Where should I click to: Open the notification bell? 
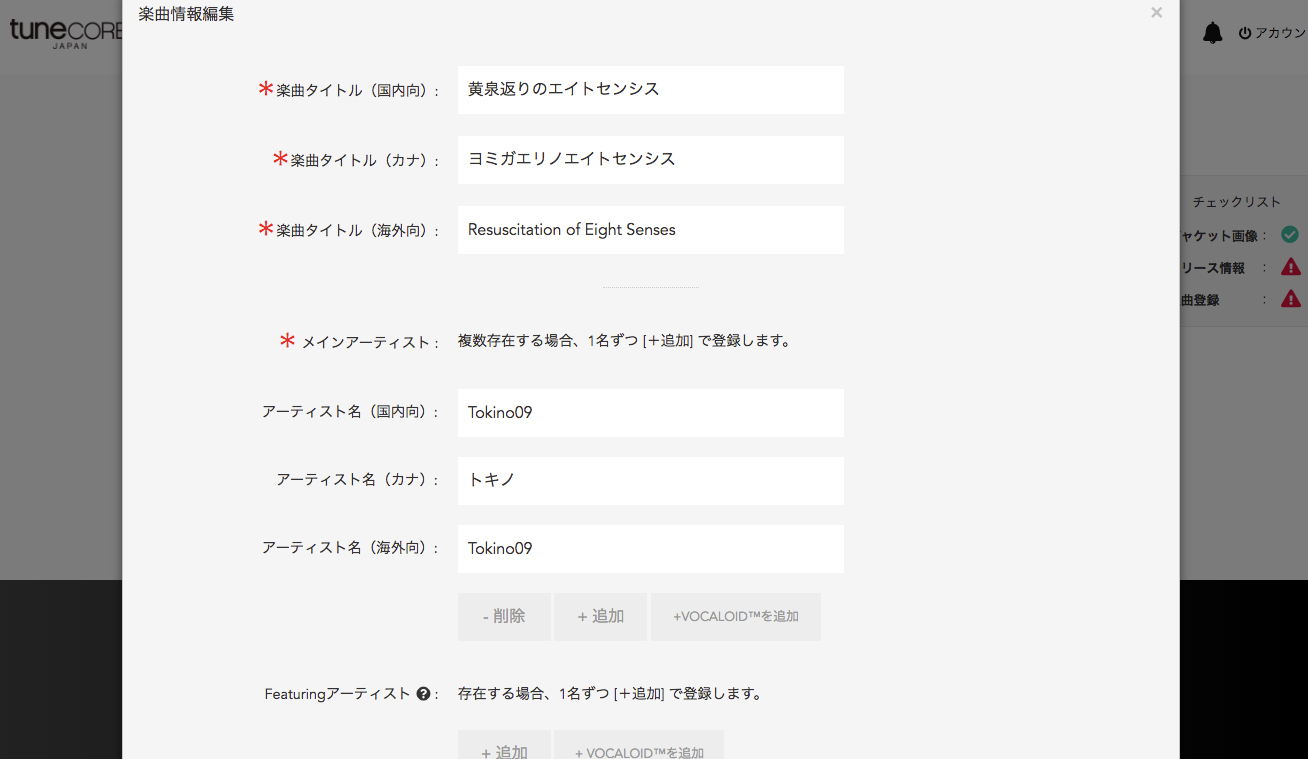(x=1212, y=33)
